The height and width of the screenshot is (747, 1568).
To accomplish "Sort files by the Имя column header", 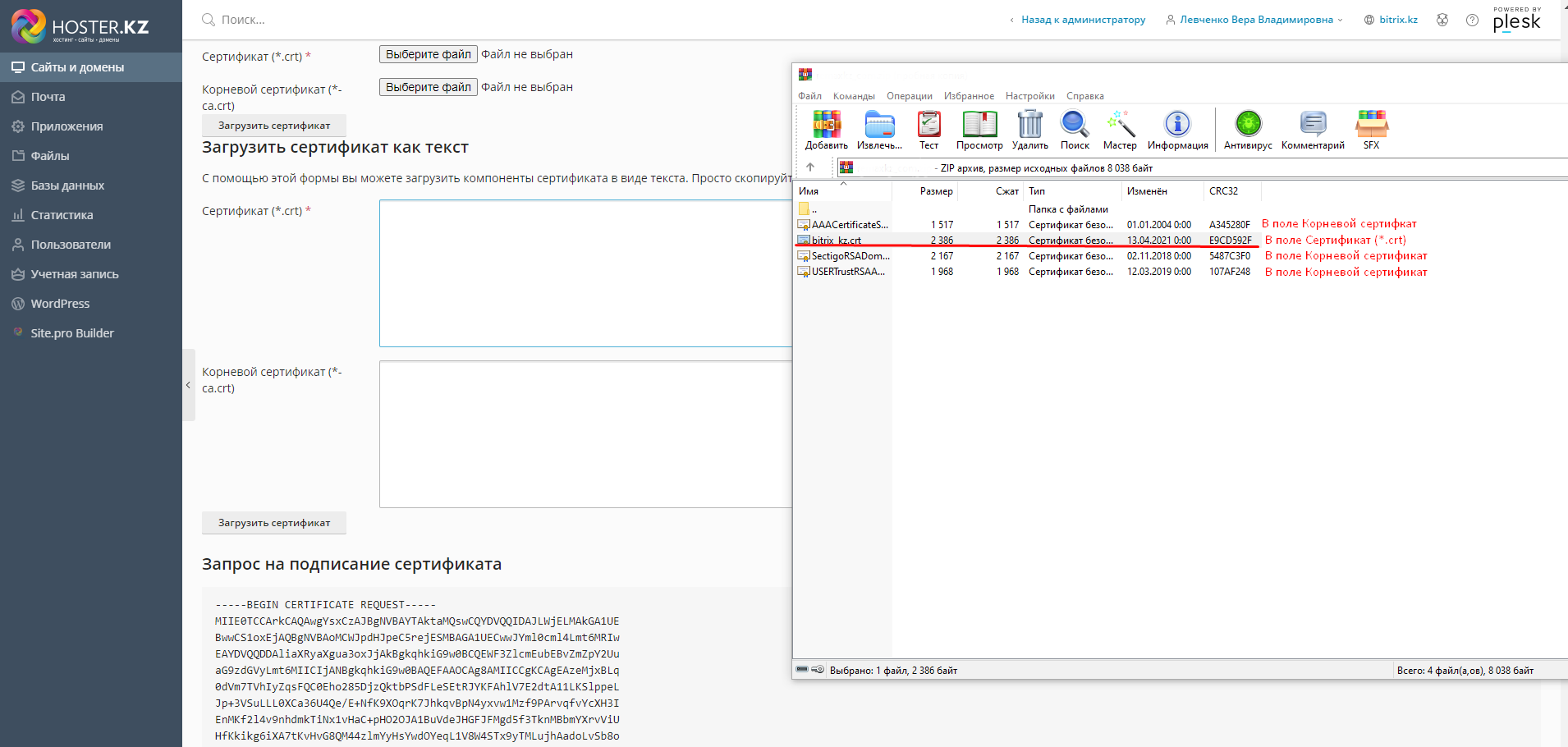I will [x=809, y=191].
